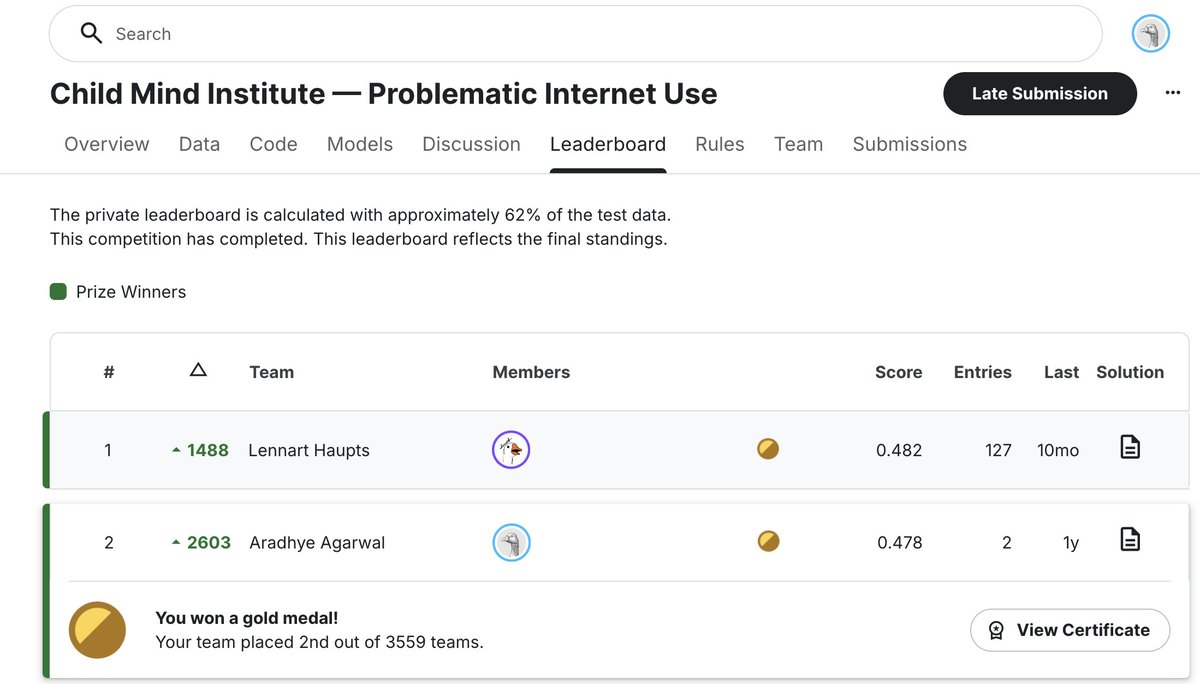The height and width of the screenshot is (684, 1200).
Task: Click the View Certificate button
Action: (1070, 630)
